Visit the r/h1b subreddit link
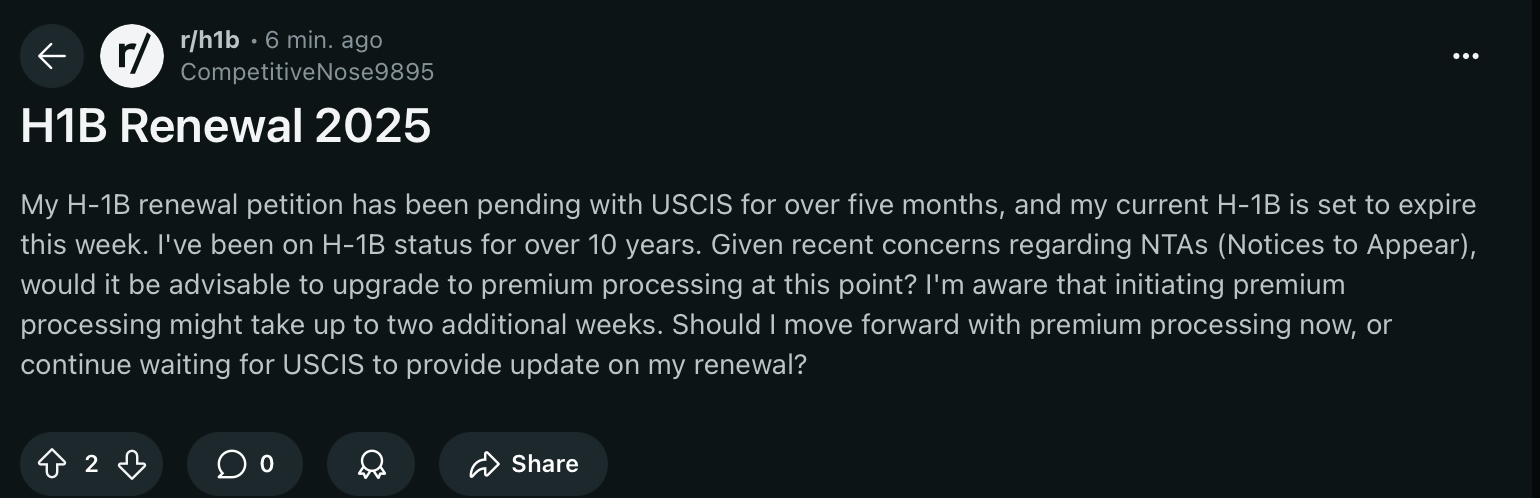The height and width of the screenshot is (498, 1540). click(x=209, y=41)
